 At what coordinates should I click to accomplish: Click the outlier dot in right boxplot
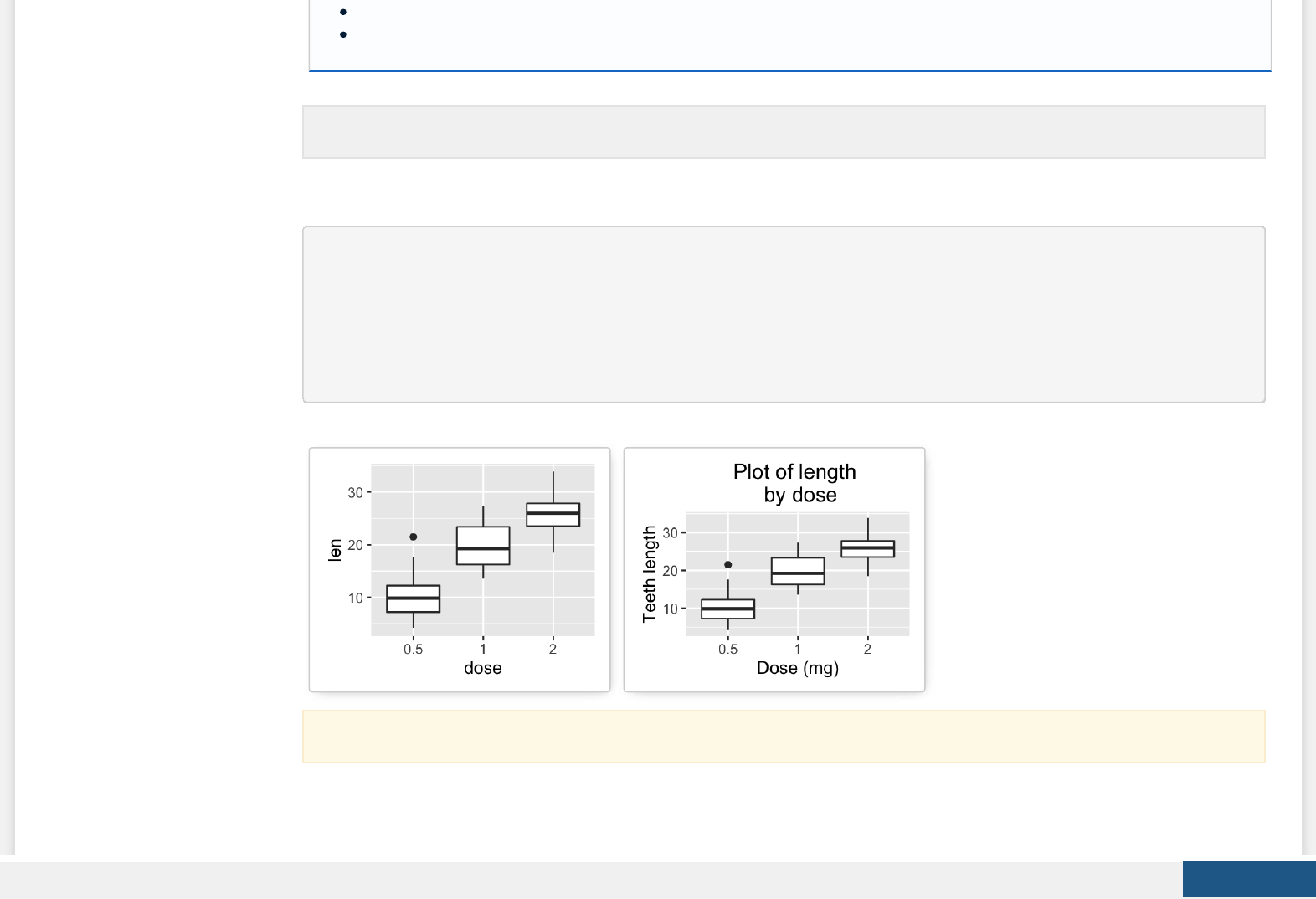tap(727, 564)
